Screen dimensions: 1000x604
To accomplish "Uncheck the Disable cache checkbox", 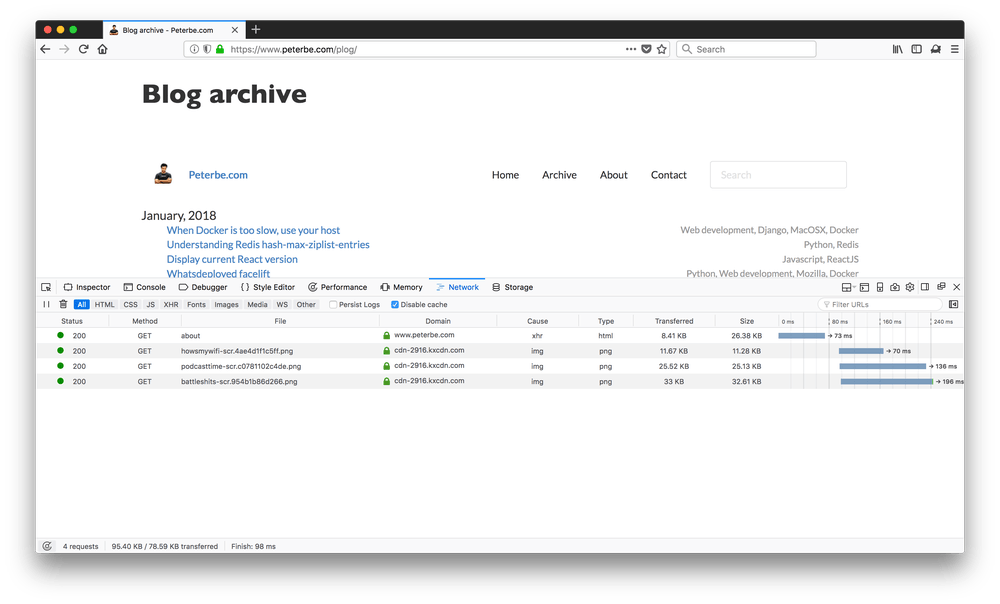I will 395,304.
